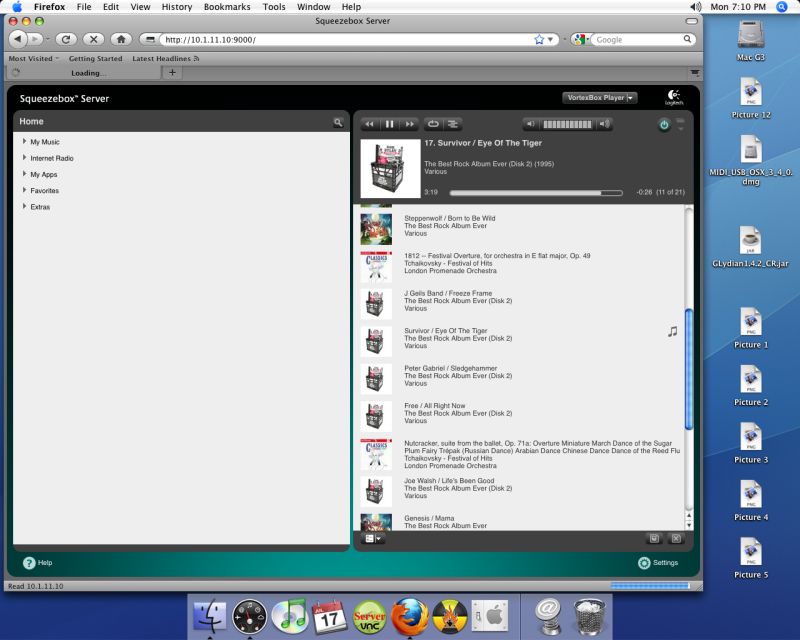The image size is (800, 640).
Task: Click Steppenwolf track album thumbnail
Action: pos(376,229)
